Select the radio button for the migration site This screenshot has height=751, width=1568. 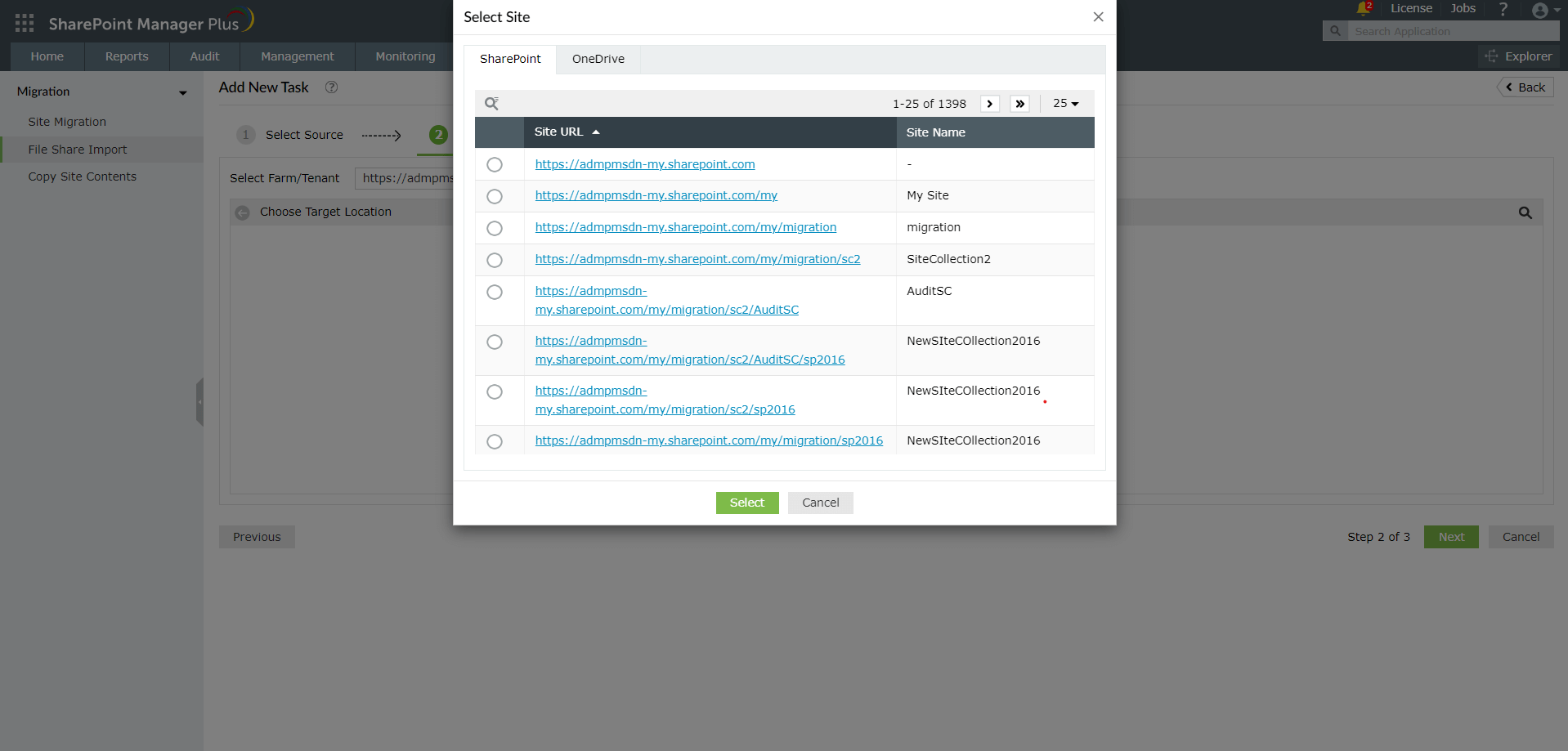pyautogui.click(x=494, y=228)
